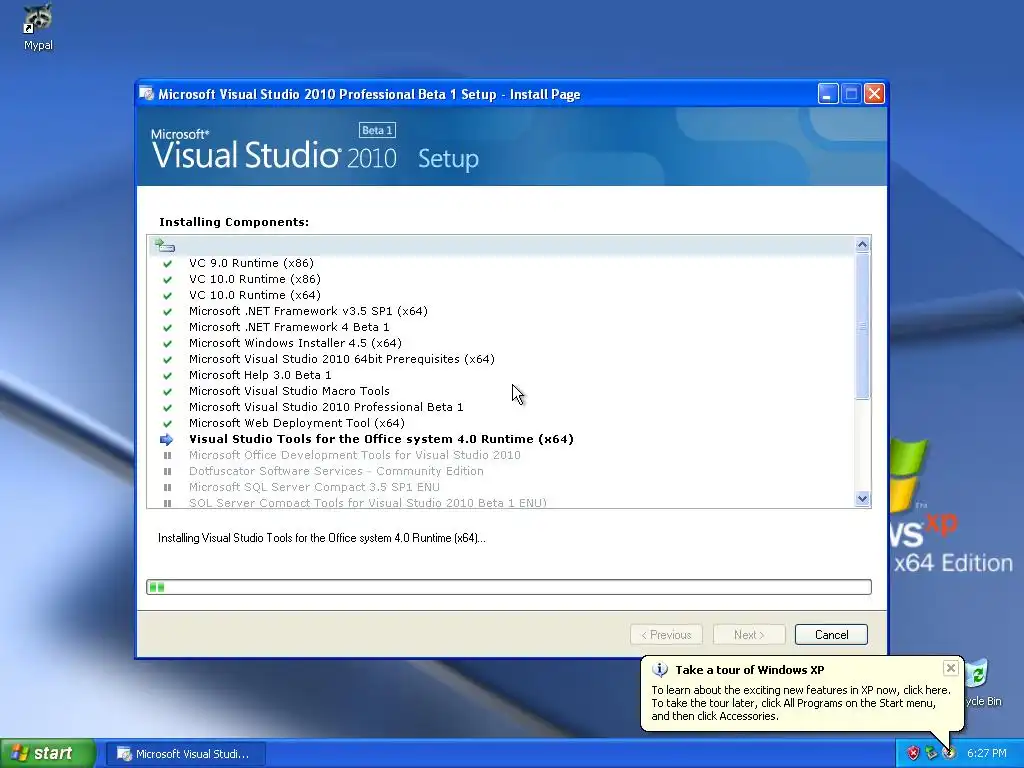The width and height of the screenshot is (1024, 768).
Task: Select 'Microsoft .NET Framework 4 Beta 1' text
Action: coord(289,327)
